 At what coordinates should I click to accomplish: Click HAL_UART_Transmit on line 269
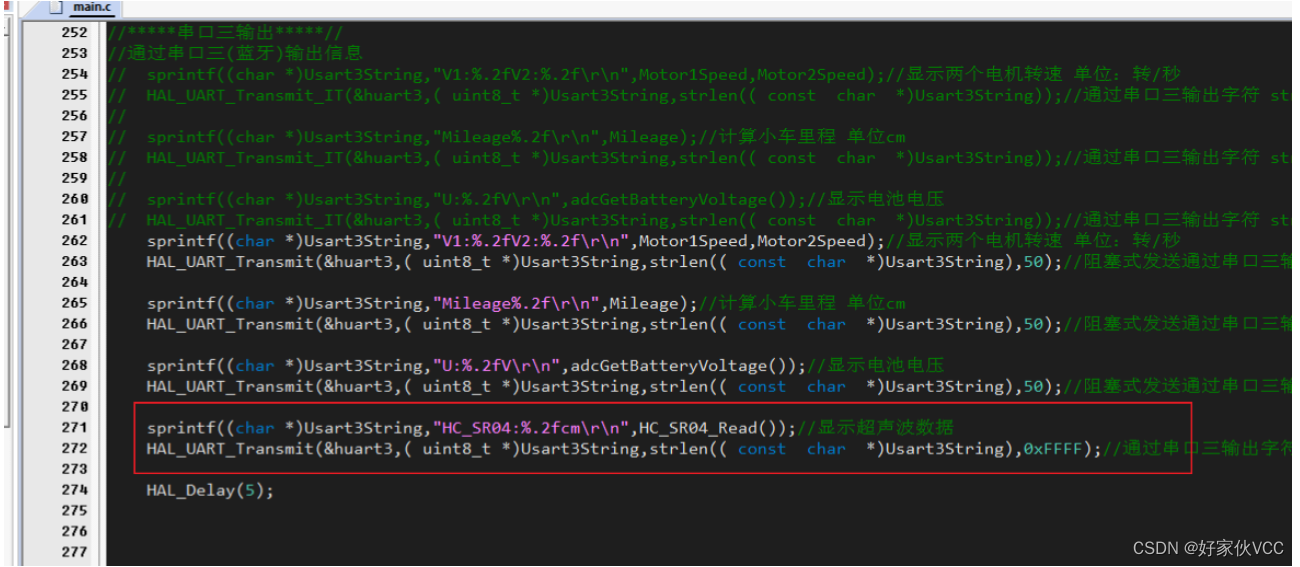click(x=229, y=387)
